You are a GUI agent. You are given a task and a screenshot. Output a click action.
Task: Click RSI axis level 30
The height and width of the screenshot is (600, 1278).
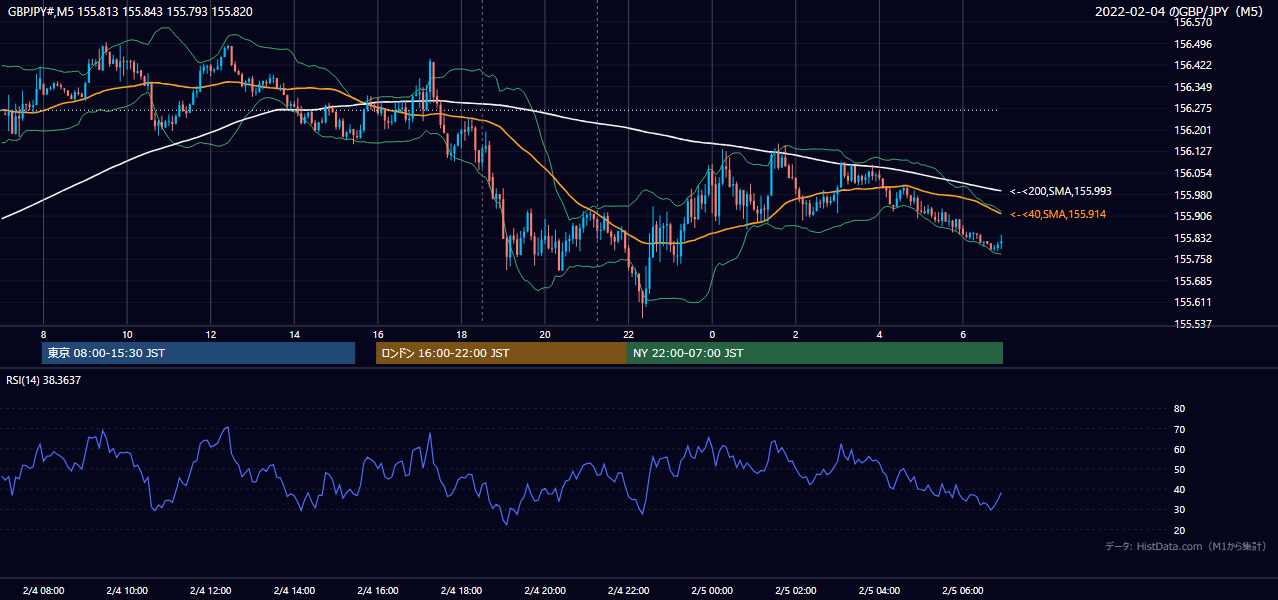point(1179,509)
